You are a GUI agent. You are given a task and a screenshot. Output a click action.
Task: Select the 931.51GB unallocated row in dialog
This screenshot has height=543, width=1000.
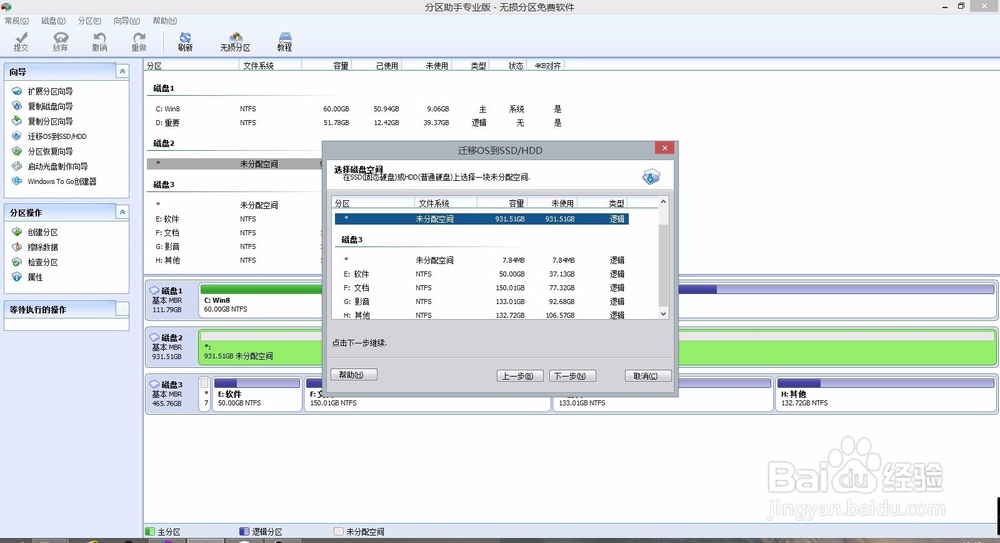tap(482, 219)
